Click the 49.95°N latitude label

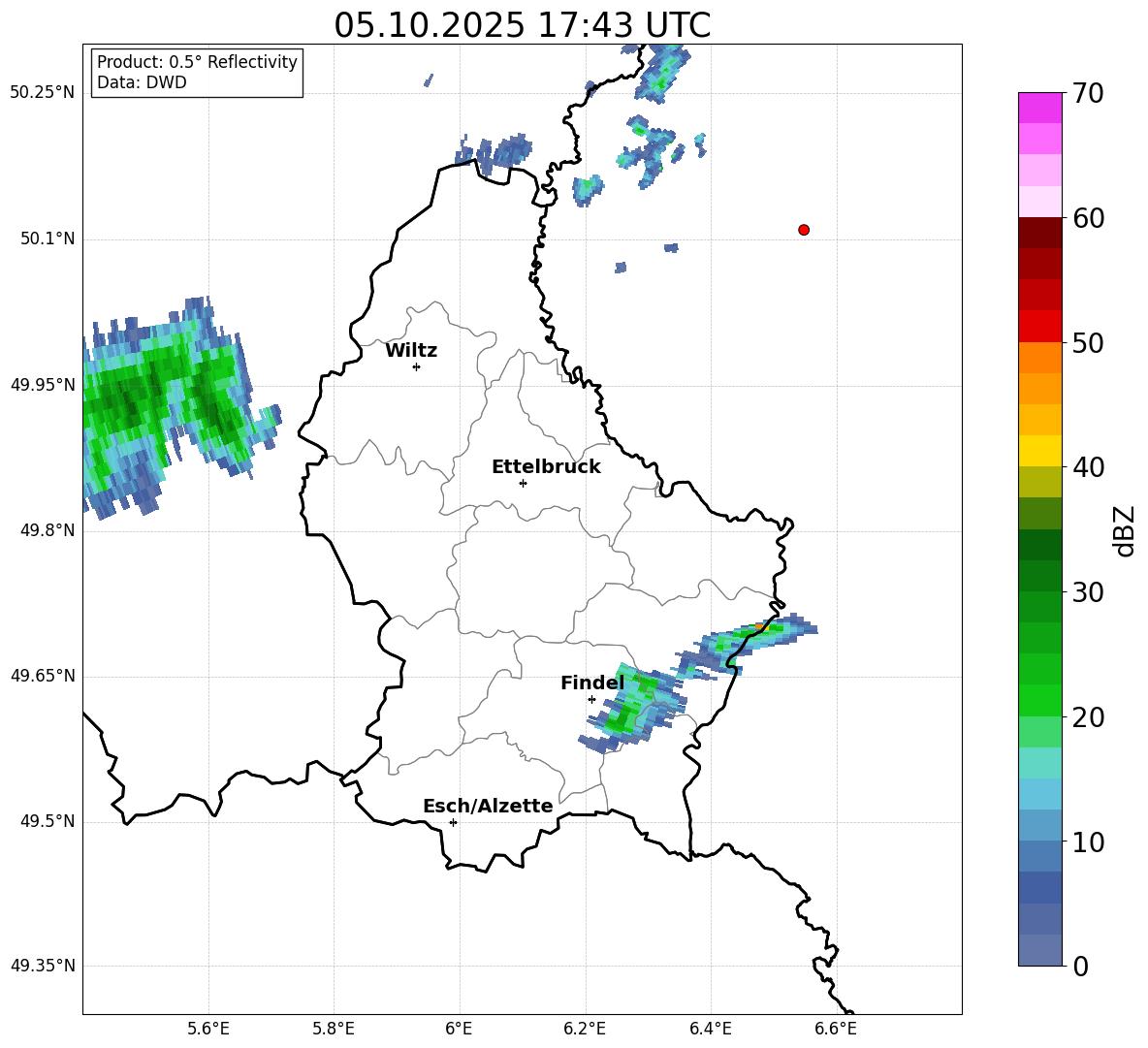43,384
